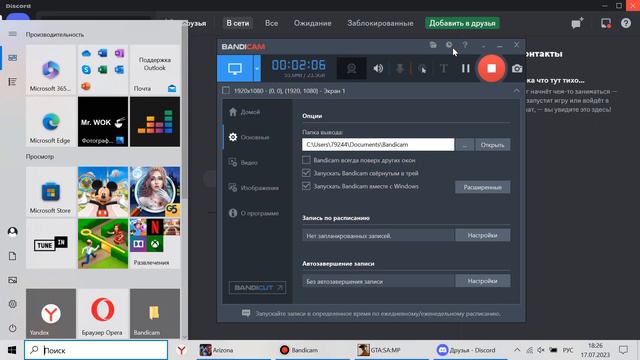Viewport: 640px width, 360px height.
Task: Toggle launch Bandicam minimized to tray checkbox
Action: tap(306, 173)
